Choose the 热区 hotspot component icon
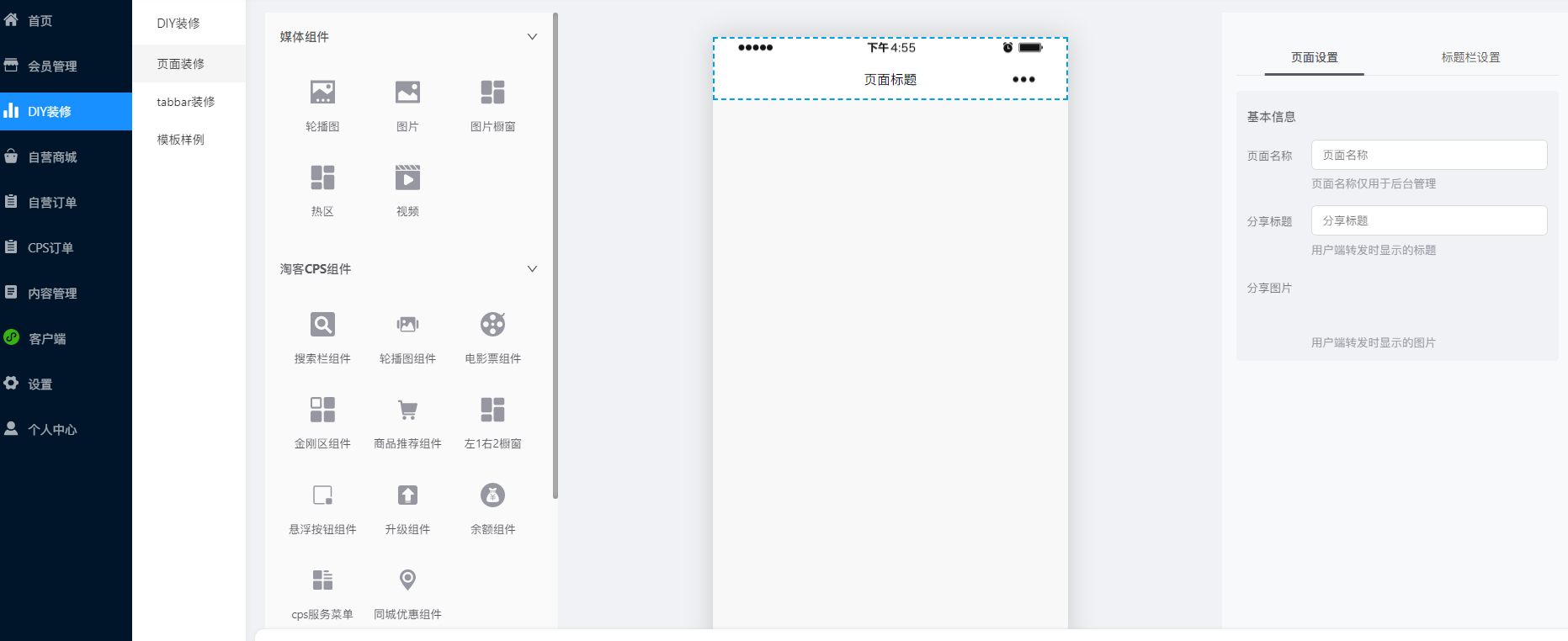 322,178
